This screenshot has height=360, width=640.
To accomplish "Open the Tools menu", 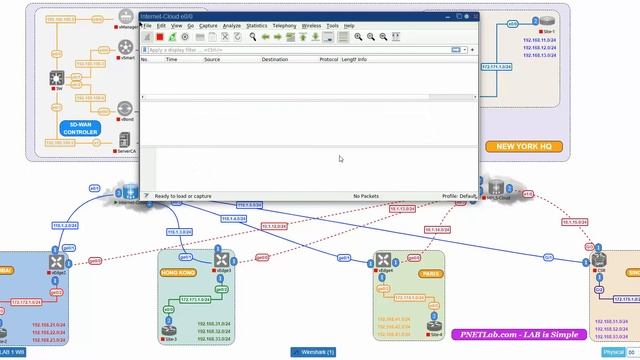I will coord(332,26).
